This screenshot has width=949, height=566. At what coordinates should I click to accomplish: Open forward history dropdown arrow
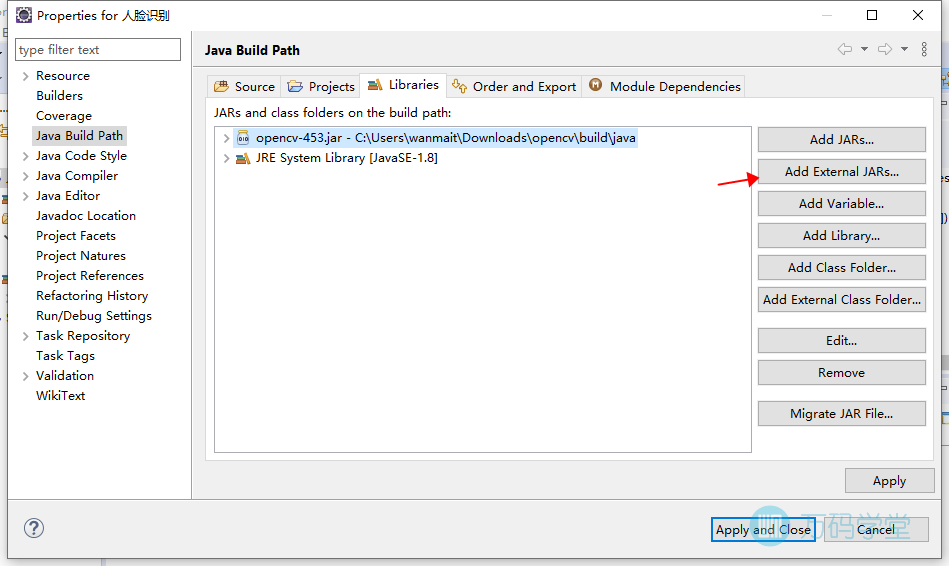[904, 50]
